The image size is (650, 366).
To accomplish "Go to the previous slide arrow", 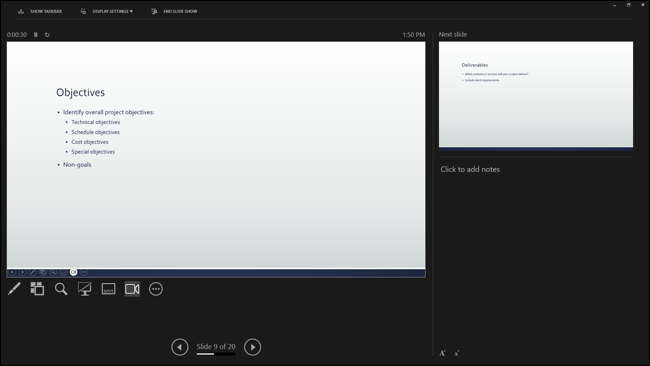I will (x=179, y=347).
